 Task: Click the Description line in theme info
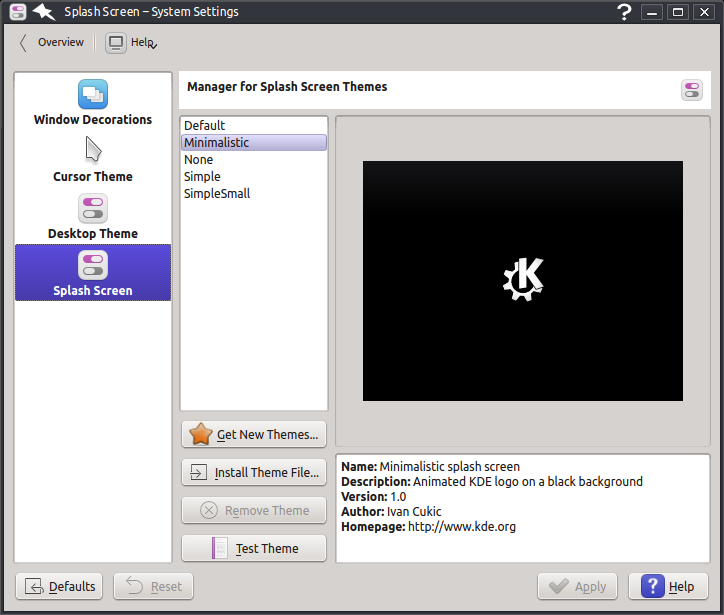492,482
